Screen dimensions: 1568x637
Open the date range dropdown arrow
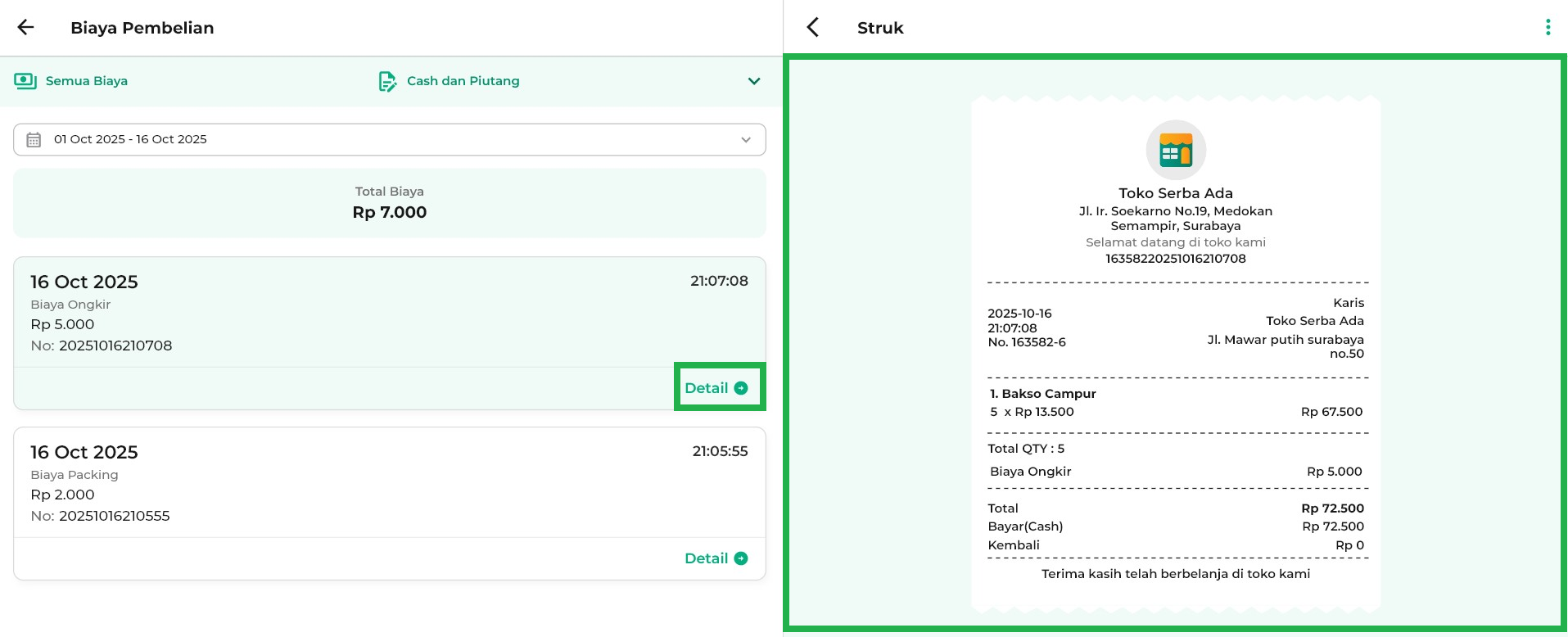(x=745, y=140)
